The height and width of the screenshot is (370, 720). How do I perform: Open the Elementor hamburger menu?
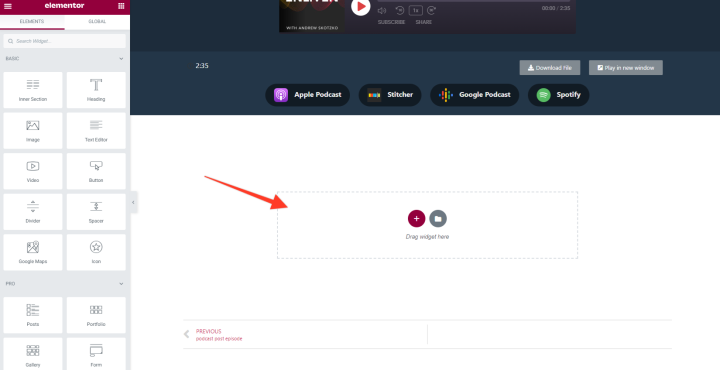pos(8,6)
